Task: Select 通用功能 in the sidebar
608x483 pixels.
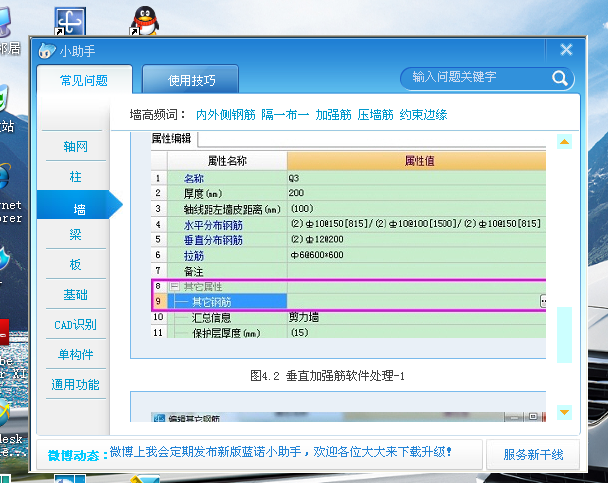Action: [75, 385]
